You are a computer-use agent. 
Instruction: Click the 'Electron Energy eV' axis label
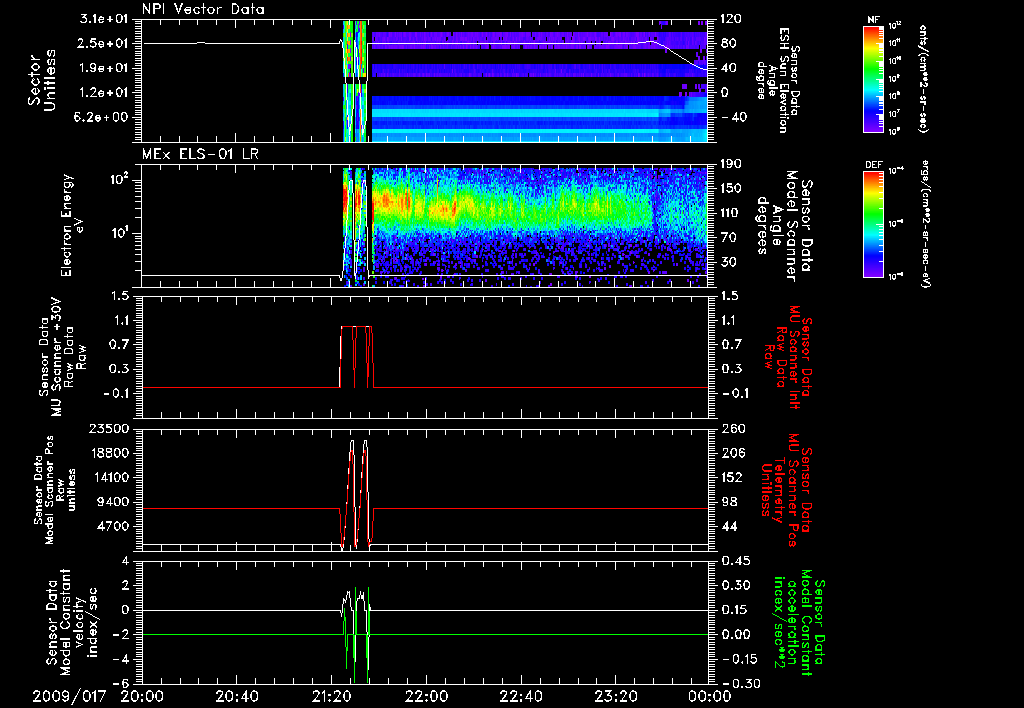pos(74,225)
